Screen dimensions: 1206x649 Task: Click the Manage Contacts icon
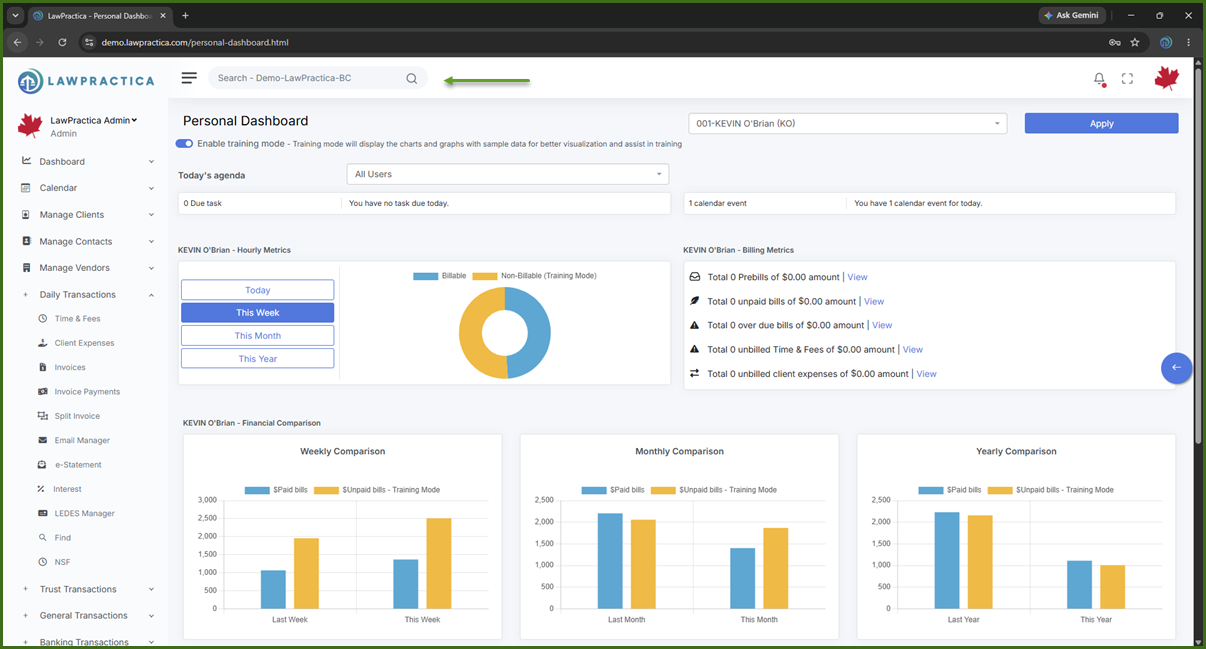tap(27, 241)
